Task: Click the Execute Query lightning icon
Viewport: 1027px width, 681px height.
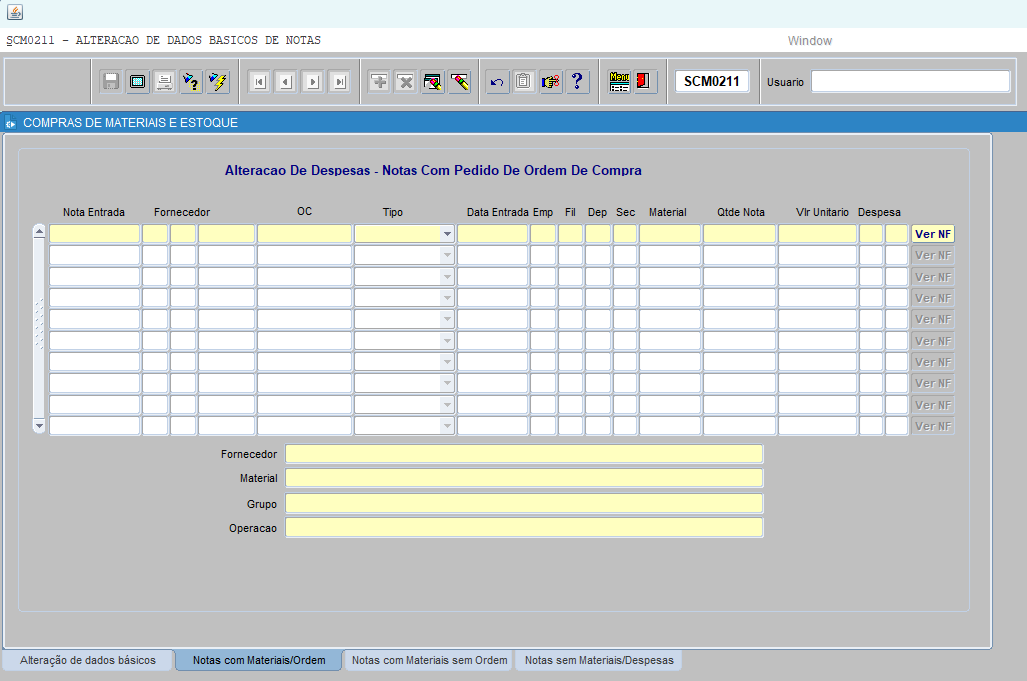Action: 217,82
